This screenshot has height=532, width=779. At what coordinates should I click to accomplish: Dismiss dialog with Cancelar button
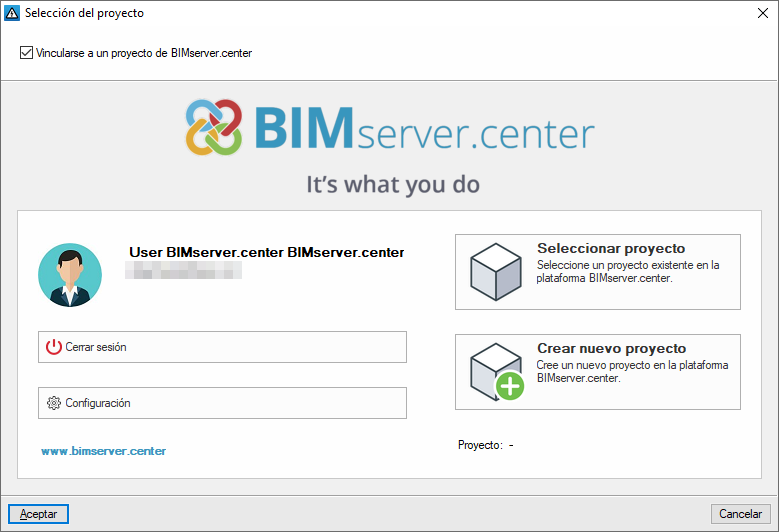pos(740,514)
